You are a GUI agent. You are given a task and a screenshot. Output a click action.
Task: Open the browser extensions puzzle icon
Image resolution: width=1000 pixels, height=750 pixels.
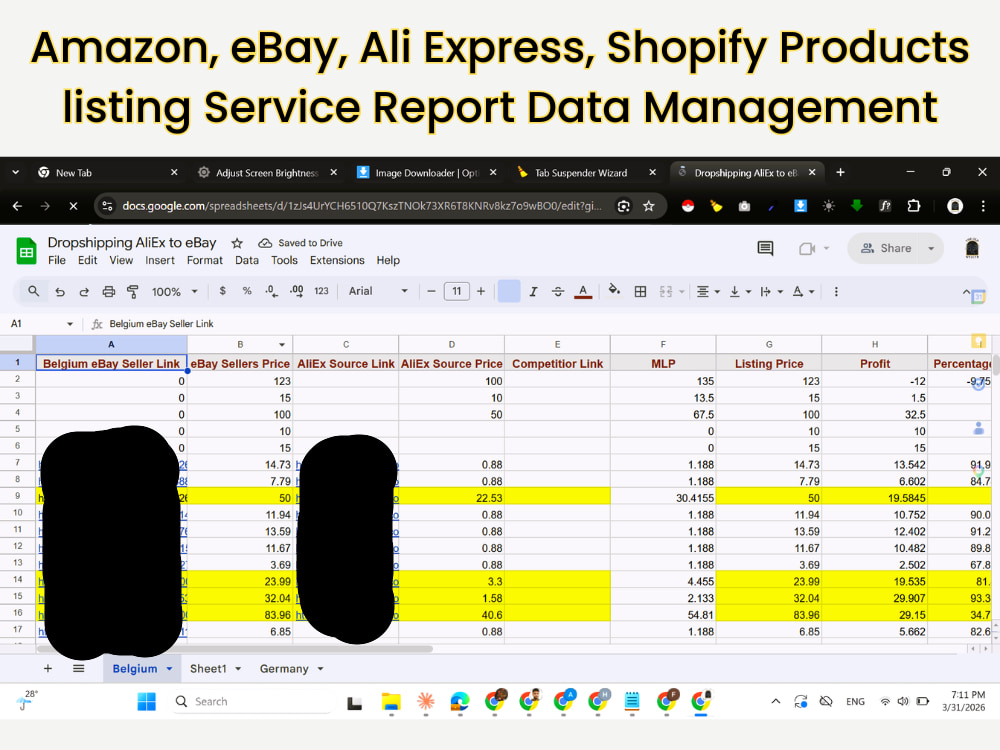pos(913,206)
